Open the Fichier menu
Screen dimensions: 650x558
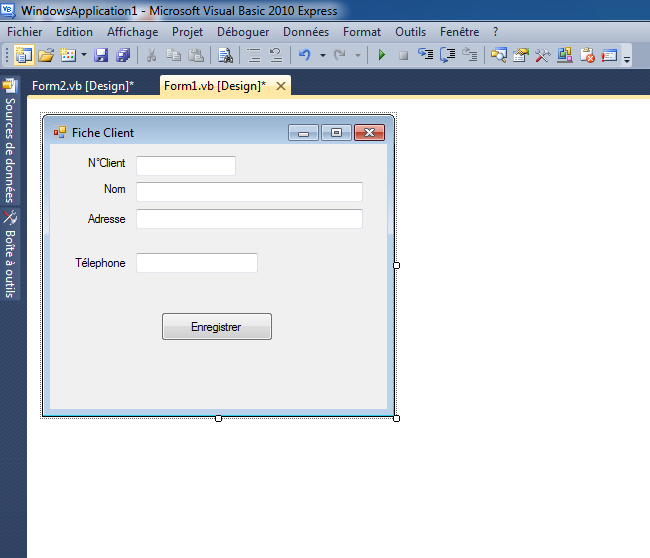tap(24, 32)
